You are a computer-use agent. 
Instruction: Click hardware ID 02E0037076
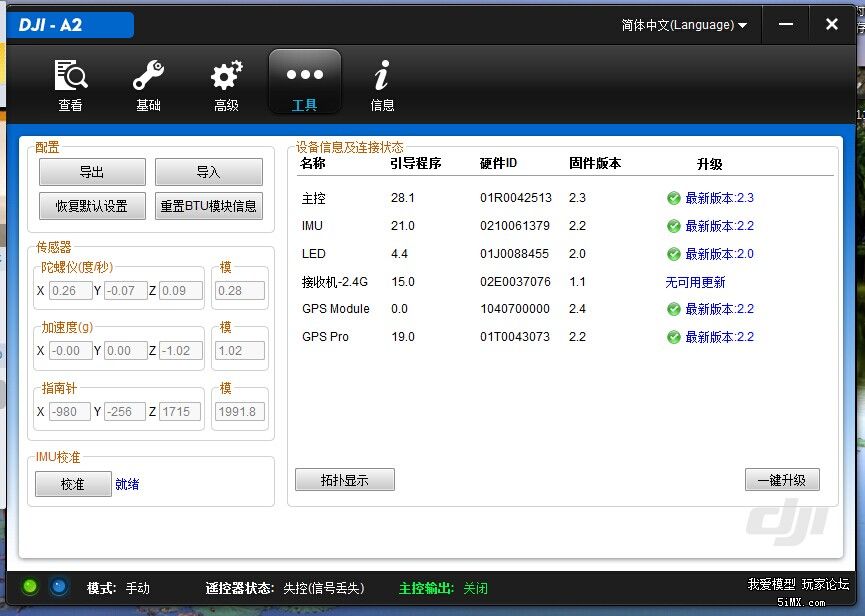[x=515, y=282]
